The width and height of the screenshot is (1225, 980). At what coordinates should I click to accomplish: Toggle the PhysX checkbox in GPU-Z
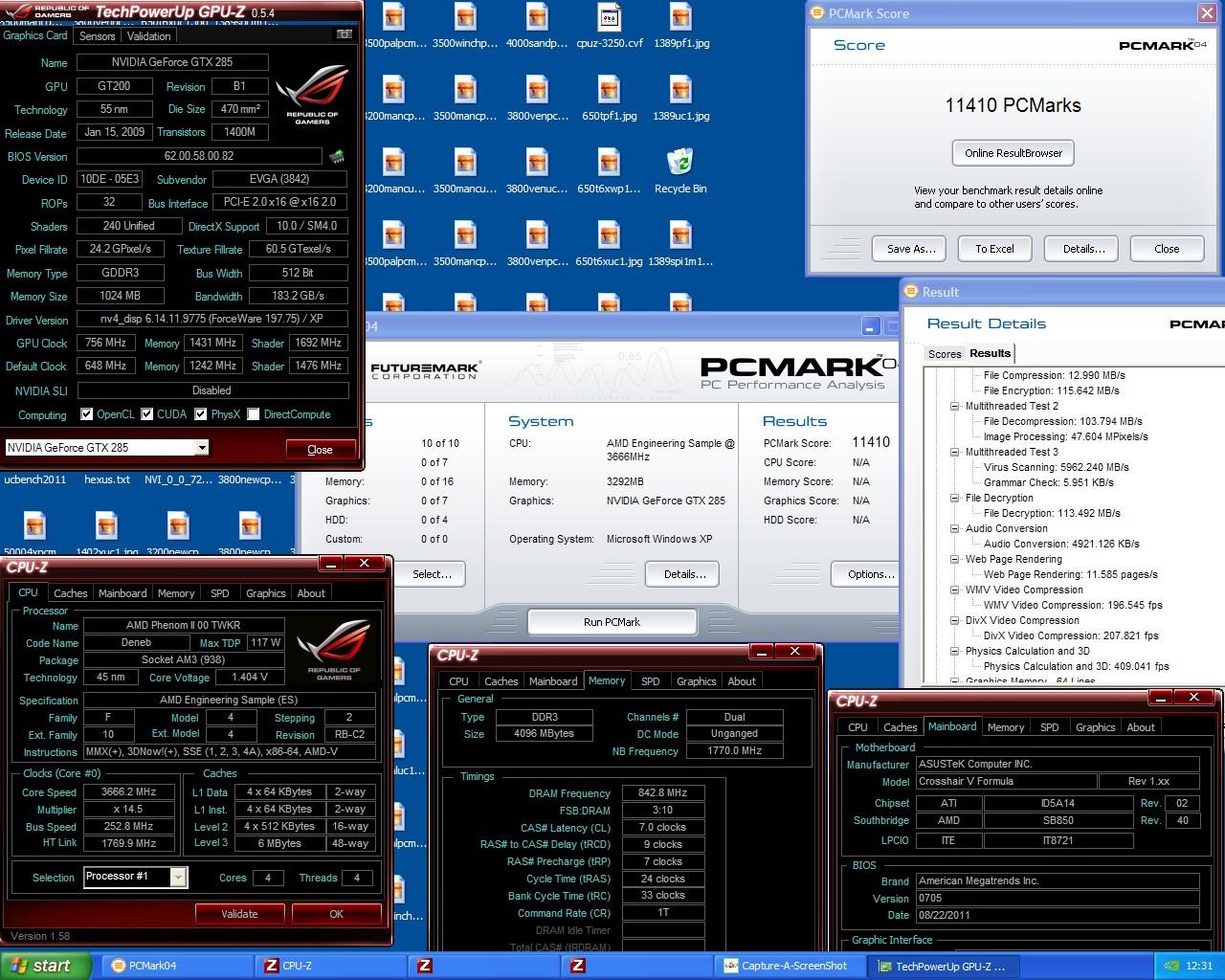click(201, 414)
